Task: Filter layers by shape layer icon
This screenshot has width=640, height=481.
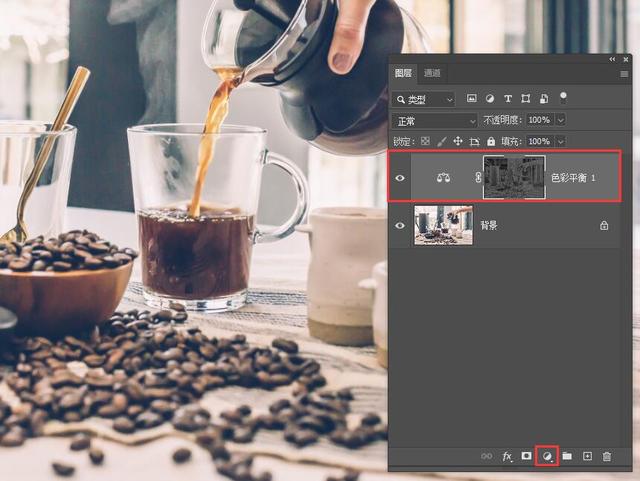Action: coord(526,98)
